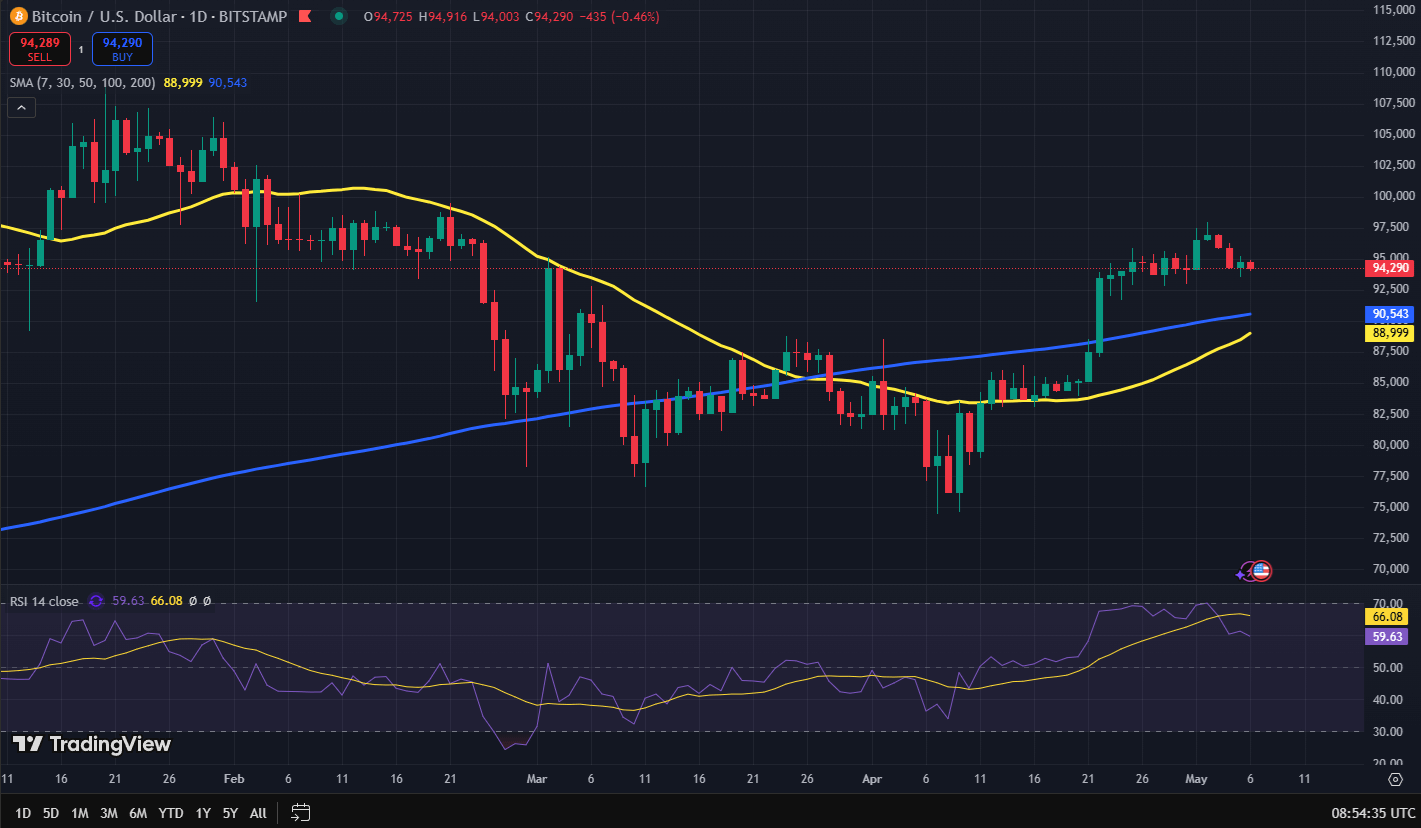The height and width of the screenshot is (828, 1421).
Task: Click the TradingView logo
Action: pos(90,745)
